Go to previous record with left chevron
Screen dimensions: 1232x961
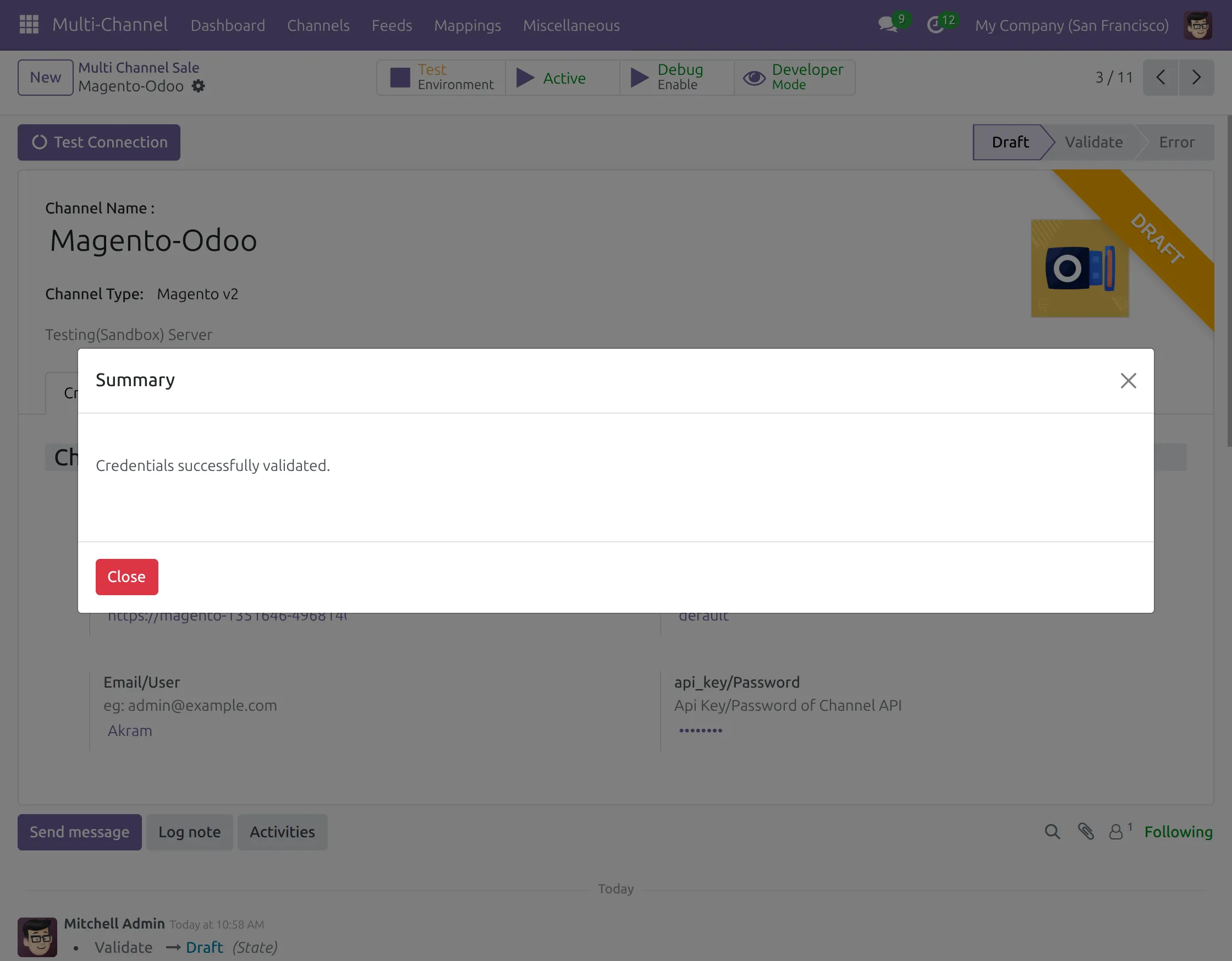coord(1160,78)
